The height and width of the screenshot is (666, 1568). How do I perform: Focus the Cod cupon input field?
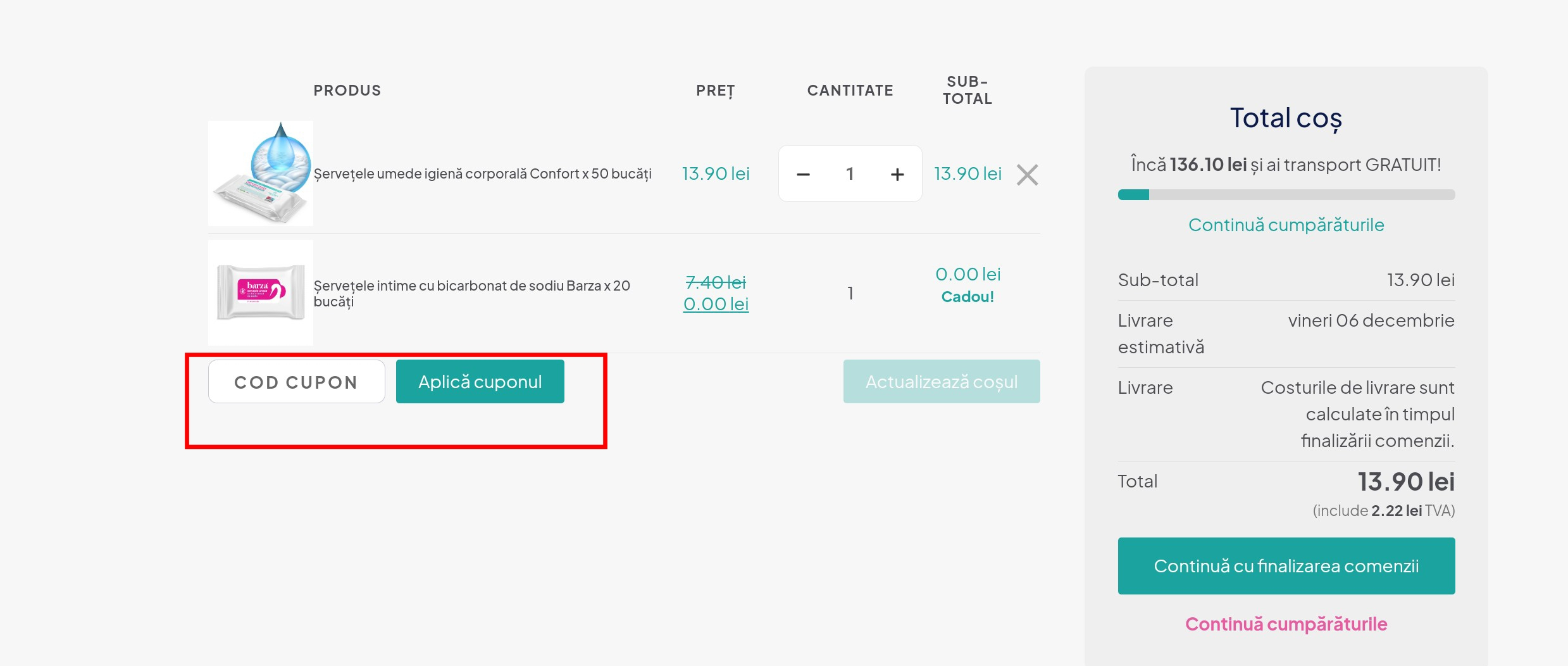(x=296, y=382)
